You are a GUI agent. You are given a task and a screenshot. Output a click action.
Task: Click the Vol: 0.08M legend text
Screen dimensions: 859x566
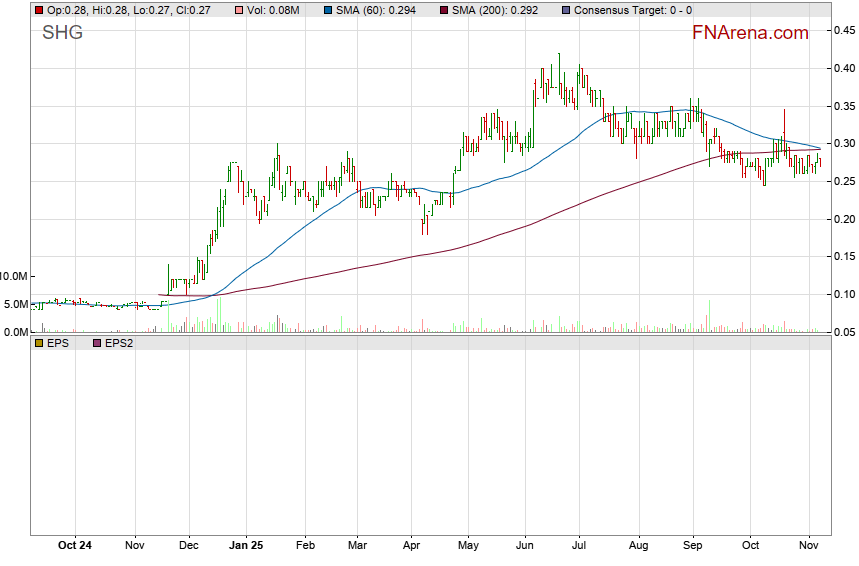pyautogui.click(x=272, y=9)
